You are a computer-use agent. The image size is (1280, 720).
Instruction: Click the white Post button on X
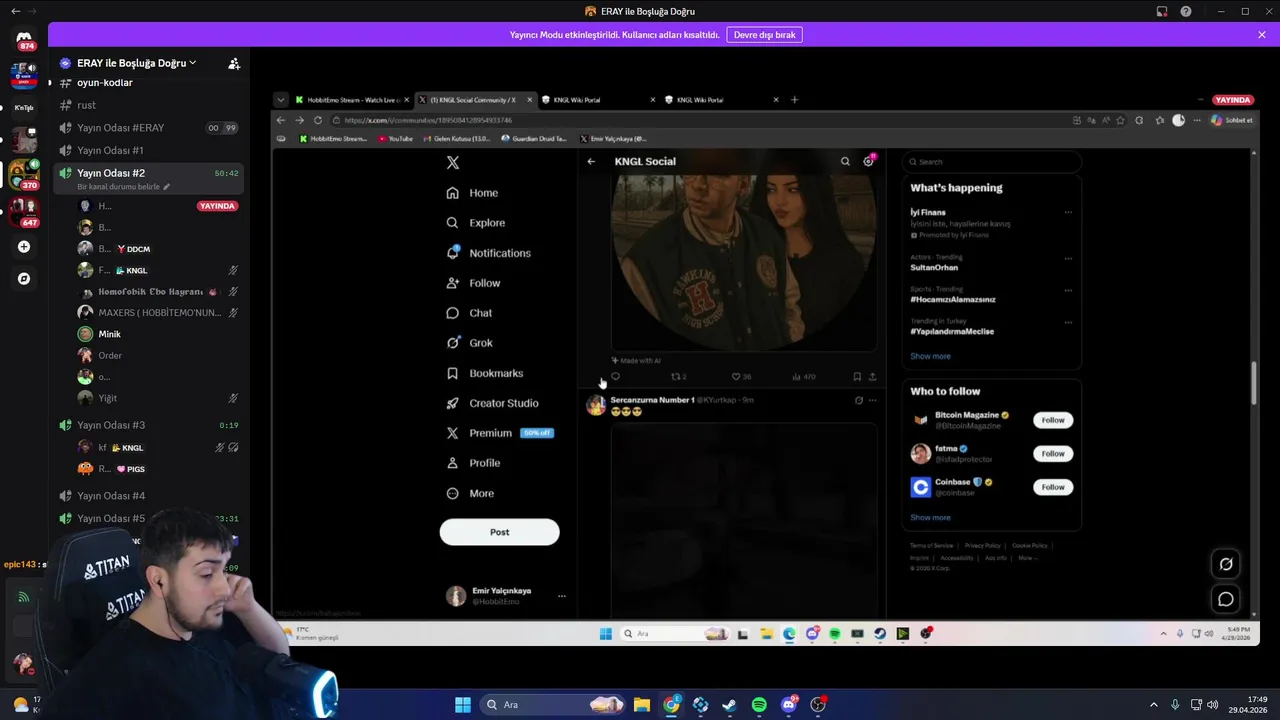click(499, 532)
